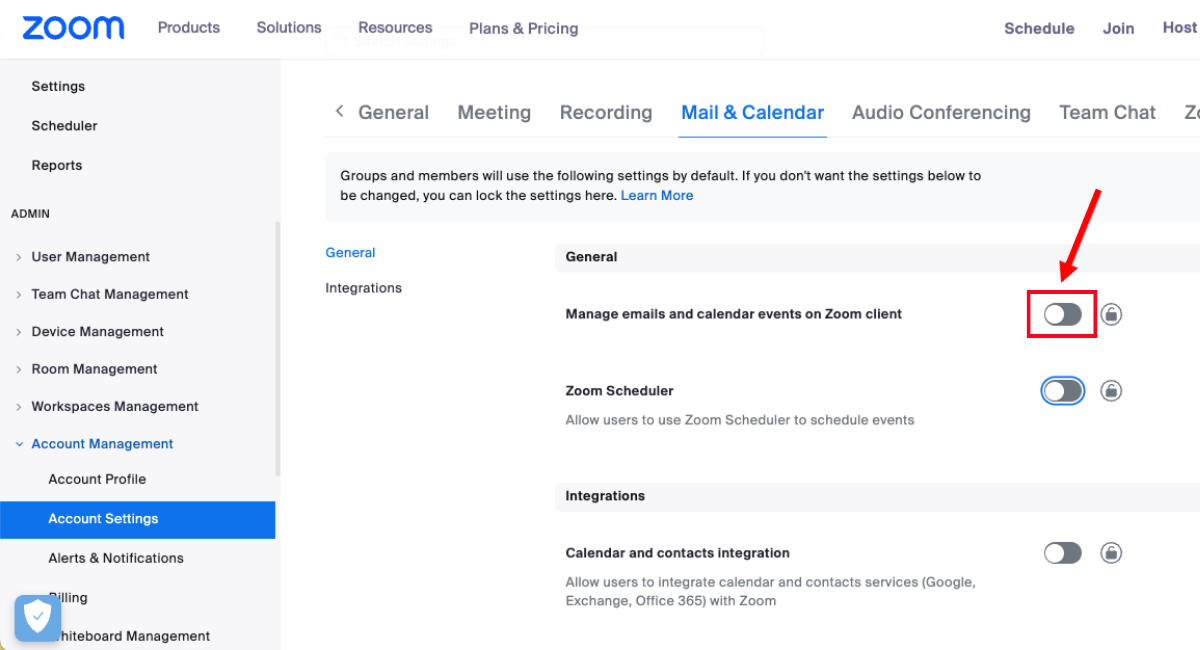
Task: Select the Mail & Calendar tab
Action: (753, 113)
